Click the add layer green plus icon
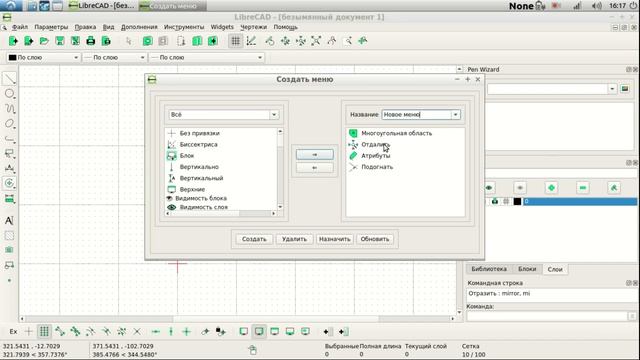 tap(551, 188)
